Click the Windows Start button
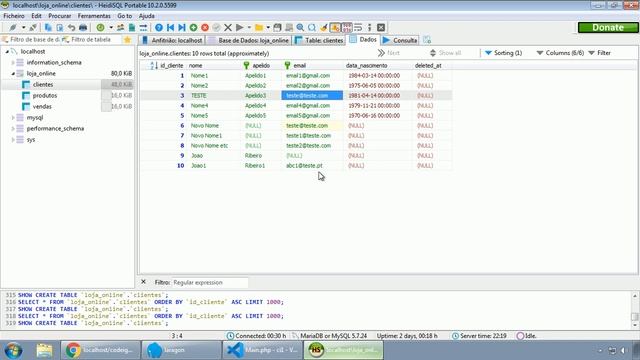The image size is (640, 360). click(13, 350)
